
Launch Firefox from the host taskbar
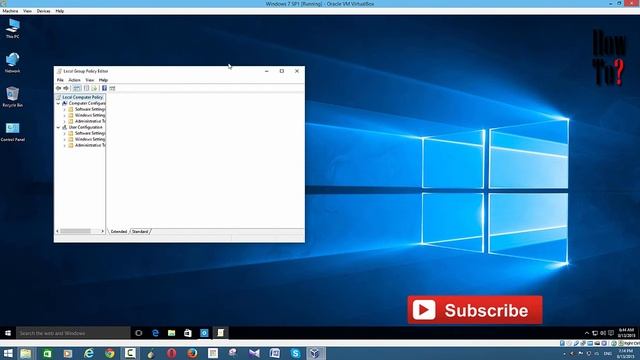(x=192, y=353)
